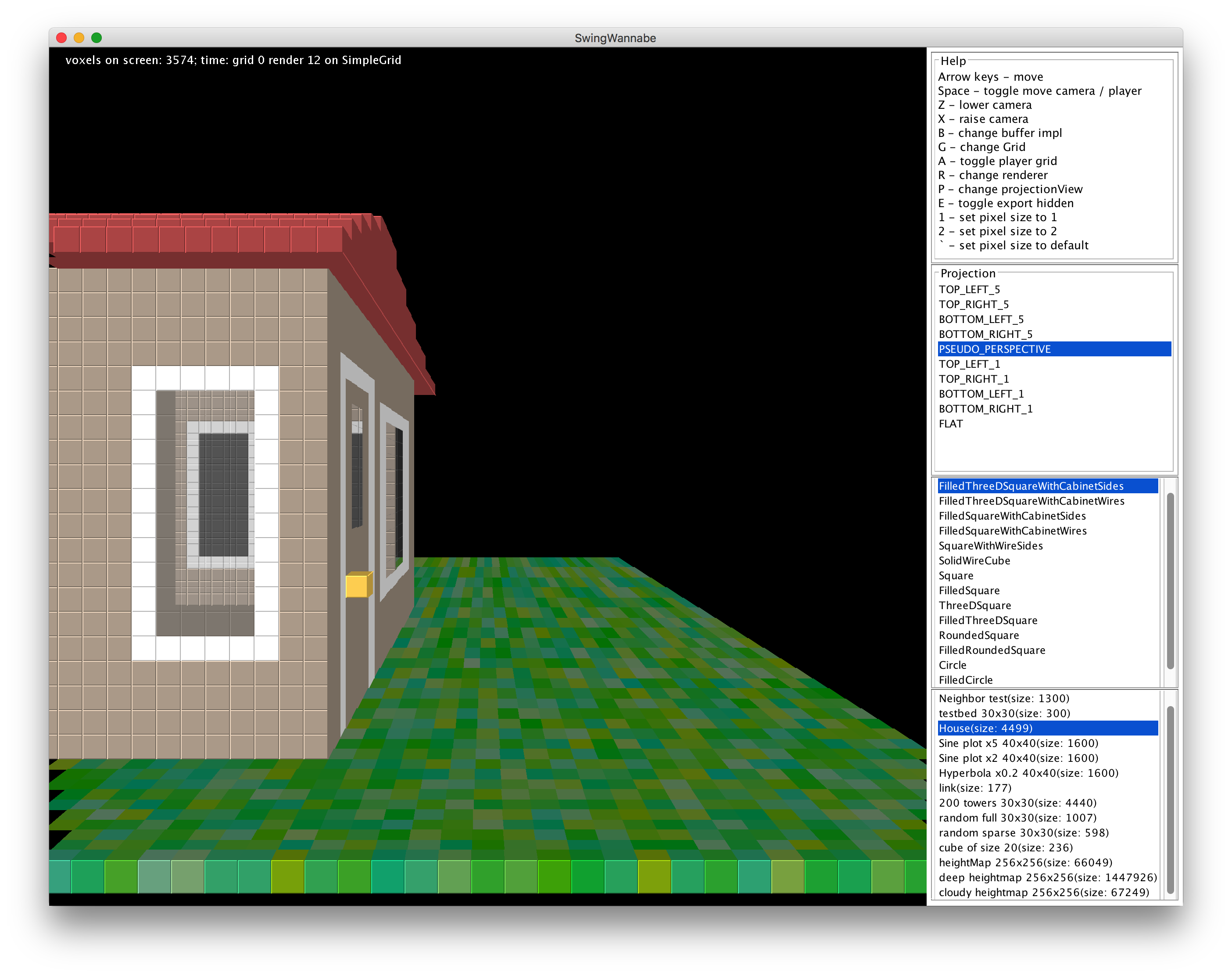Viewport: 1232px width, 976px height.
Task: Choose the FilledSquare renderer
Action: point(1048,590)
